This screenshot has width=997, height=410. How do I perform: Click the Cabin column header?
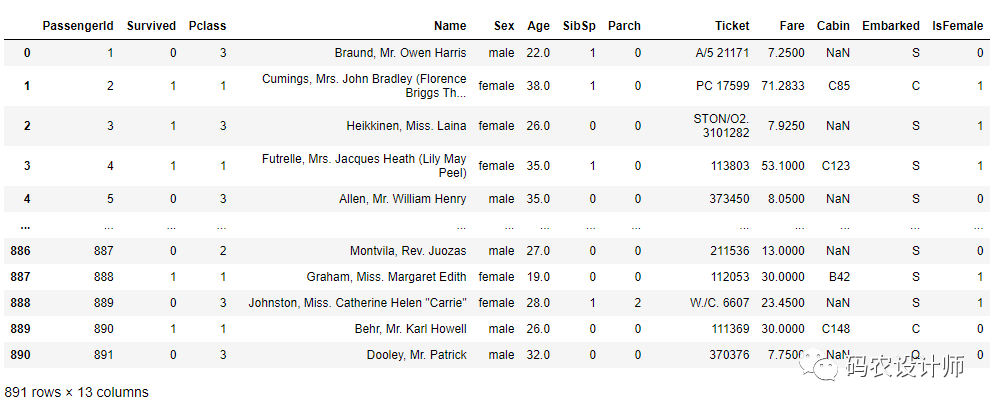pos(833,26)
